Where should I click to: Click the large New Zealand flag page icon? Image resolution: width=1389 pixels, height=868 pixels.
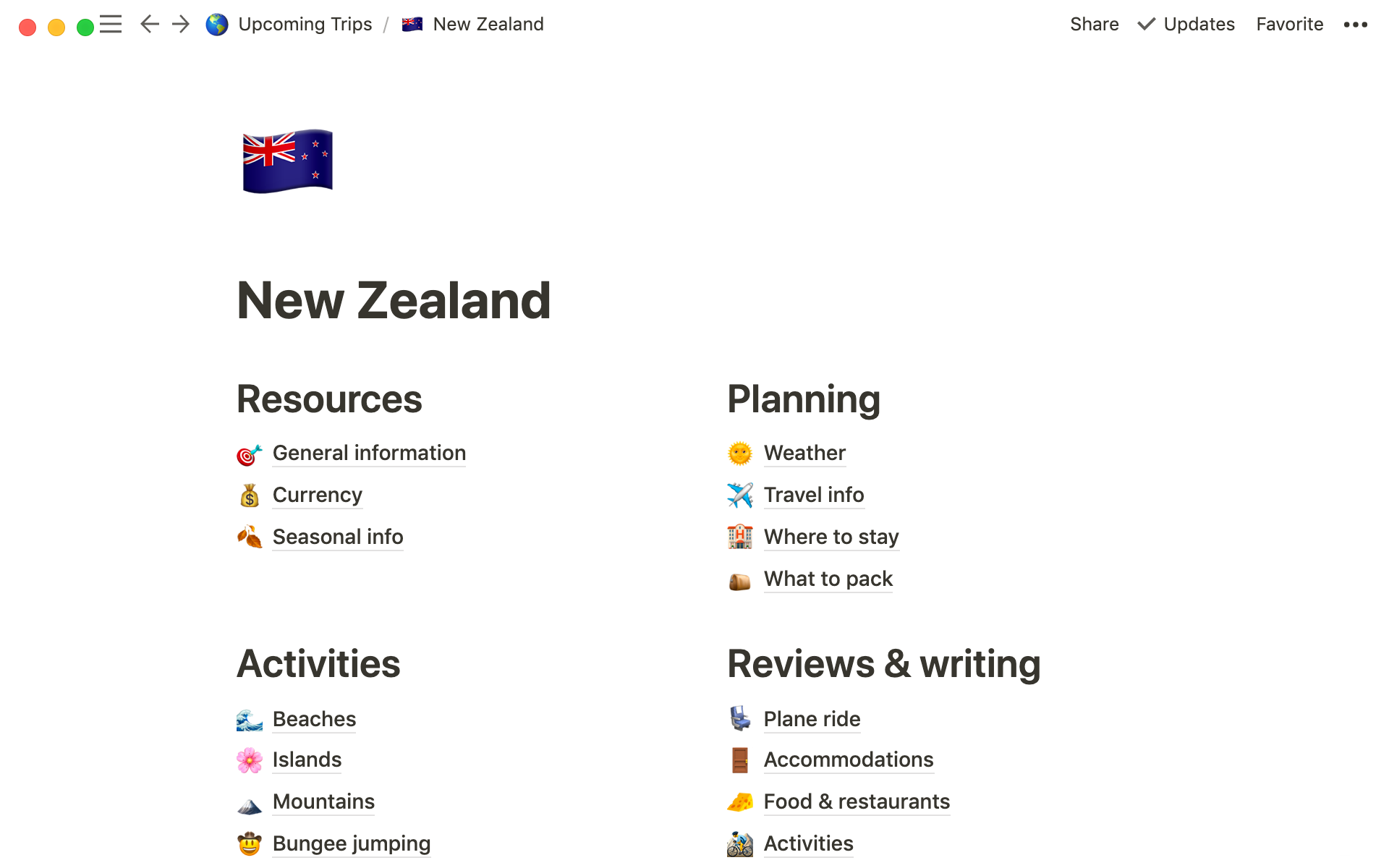click(x=287, y=161)
